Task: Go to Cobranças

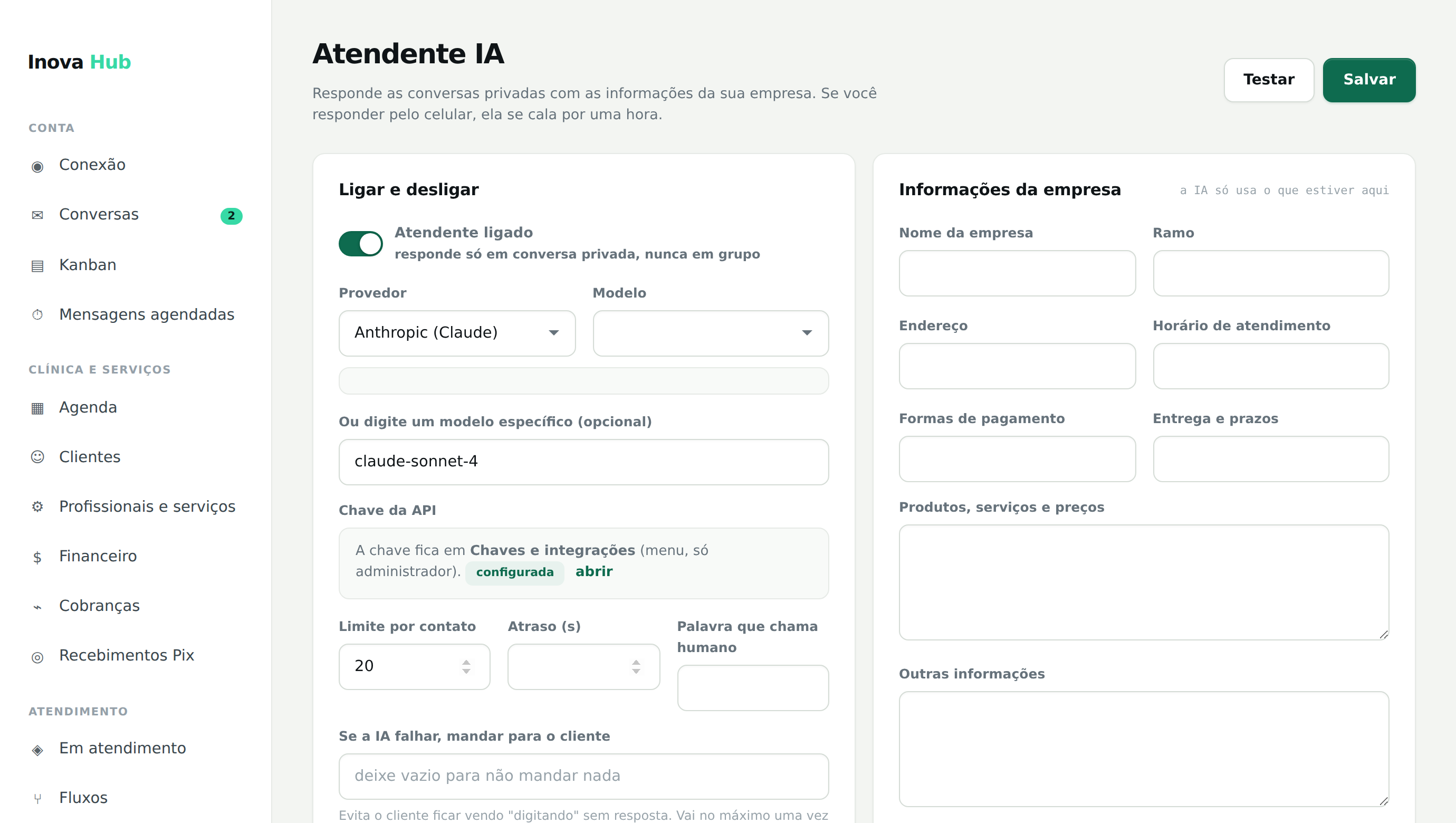Action: pos(136,606)
